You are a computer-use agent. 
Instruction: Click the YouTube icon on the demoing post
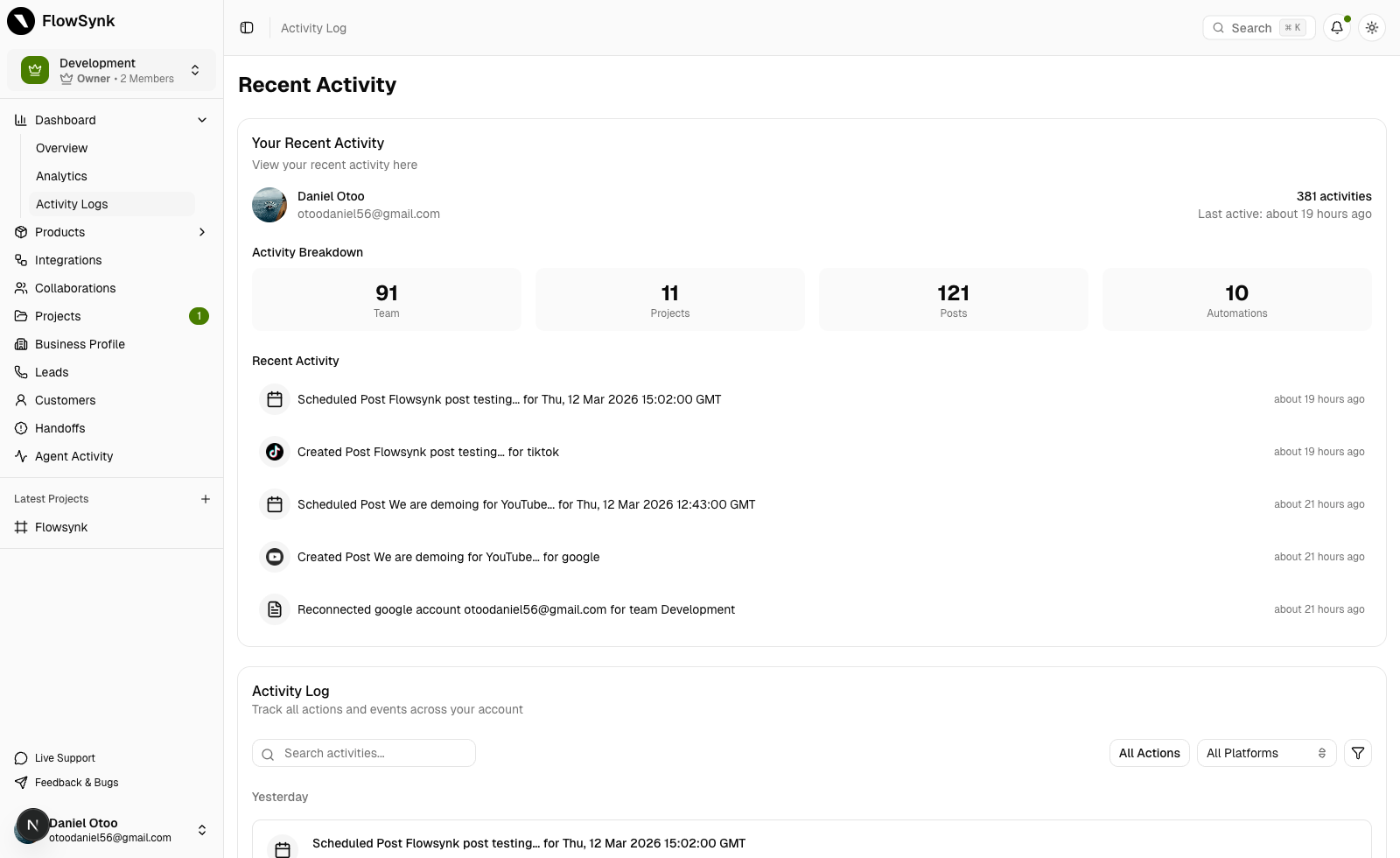275,557
